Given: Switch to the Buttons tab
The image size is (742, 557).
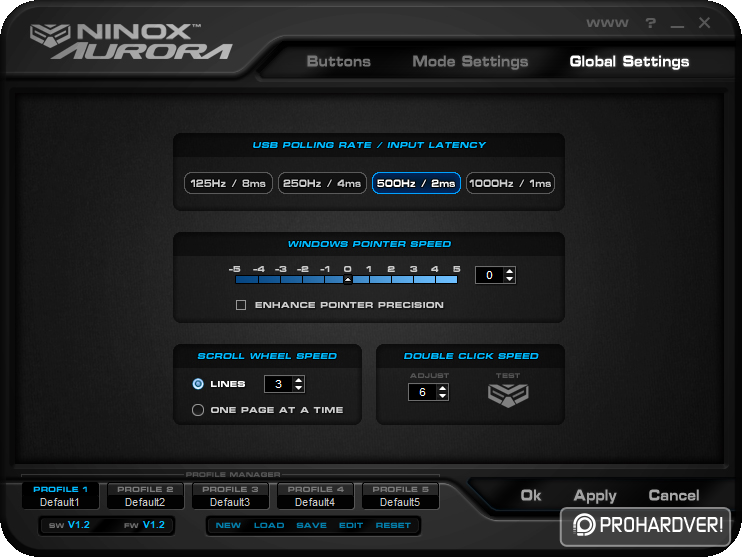Looking at the screenshot, I should [338, 62].
